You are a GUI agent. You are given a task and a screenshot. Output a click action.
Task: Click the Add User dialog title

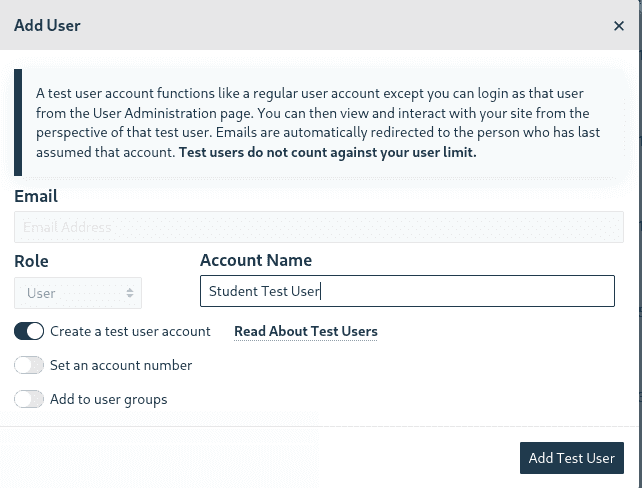click(47, 25)
